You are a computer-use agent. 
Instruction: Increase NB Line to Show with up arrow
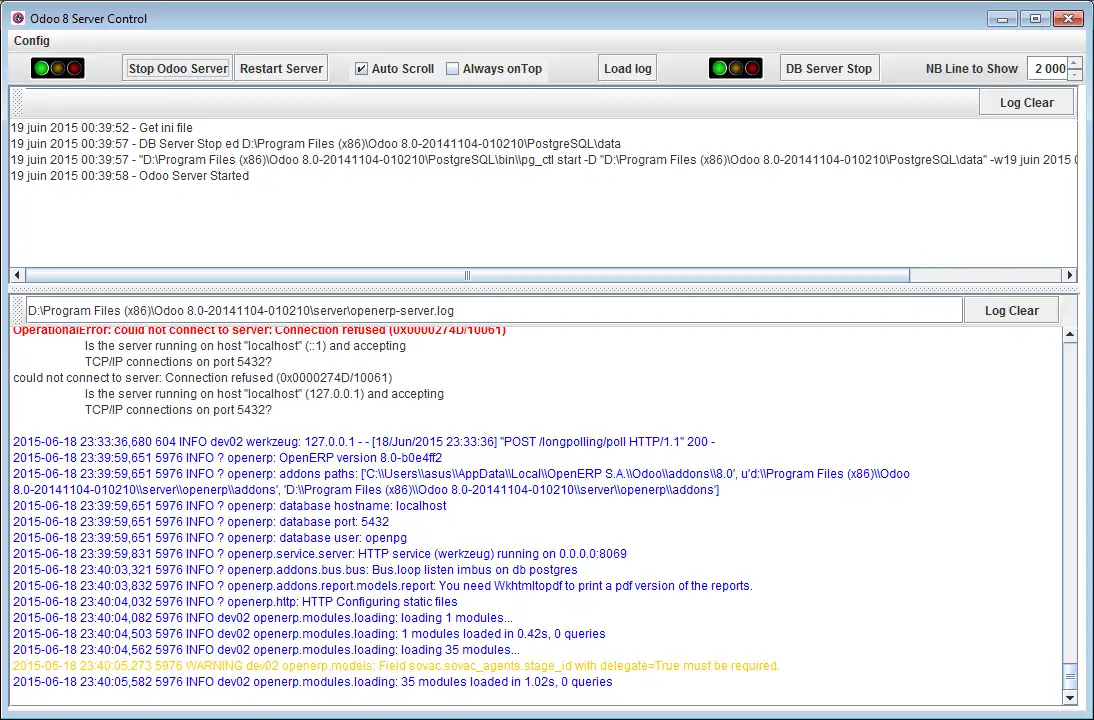pos(1075,63)
